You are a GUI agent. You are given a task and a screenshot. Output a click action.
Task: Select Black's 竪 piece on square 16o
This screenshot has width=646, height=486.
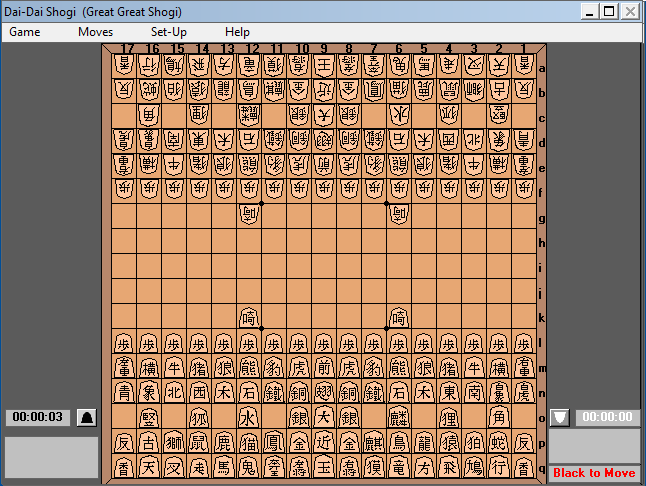pos(149,417)
